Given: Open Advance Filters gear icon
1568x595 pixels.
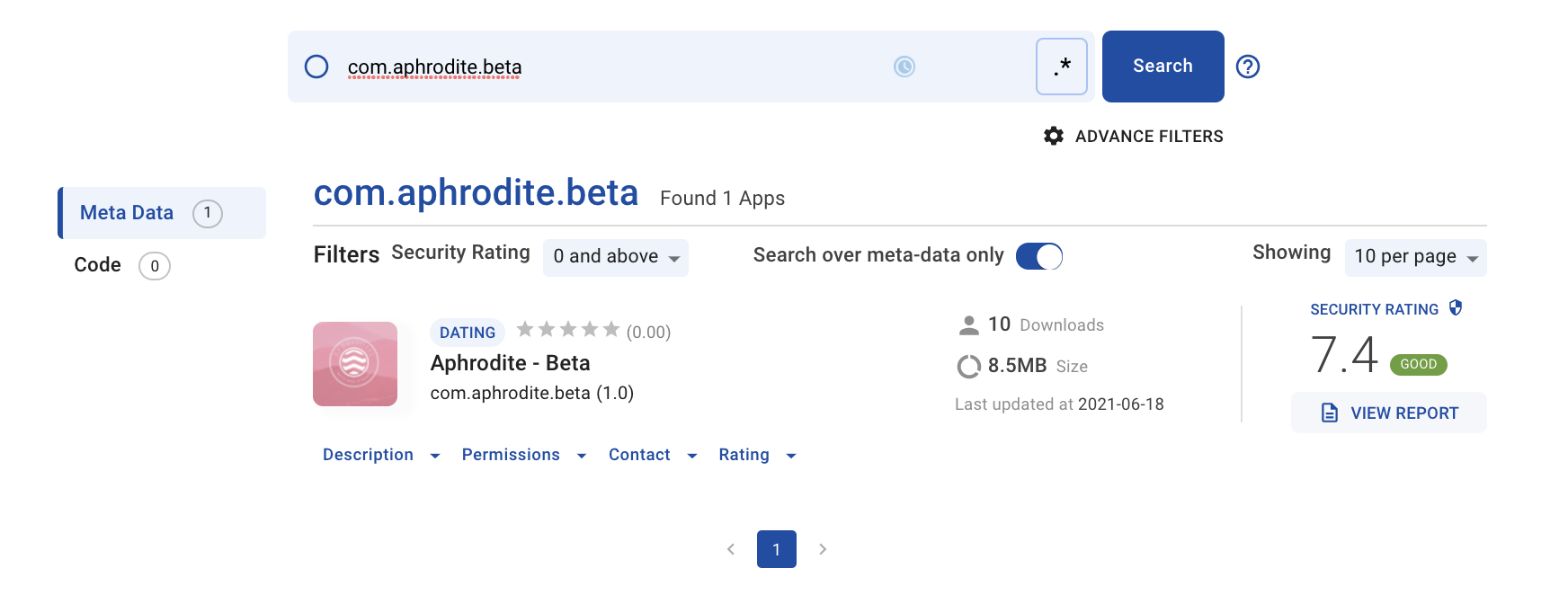Looking at the screenshot, I should click(1054, 136).
